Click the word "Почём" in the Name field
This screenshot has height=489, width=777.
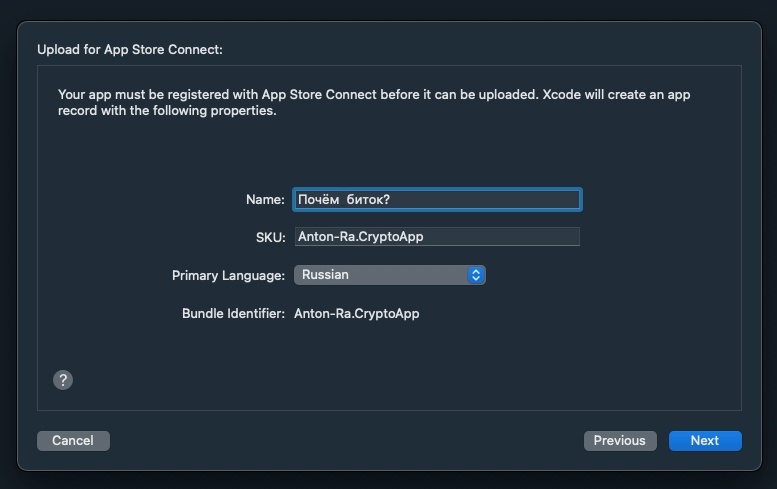[x=318, y=200]
